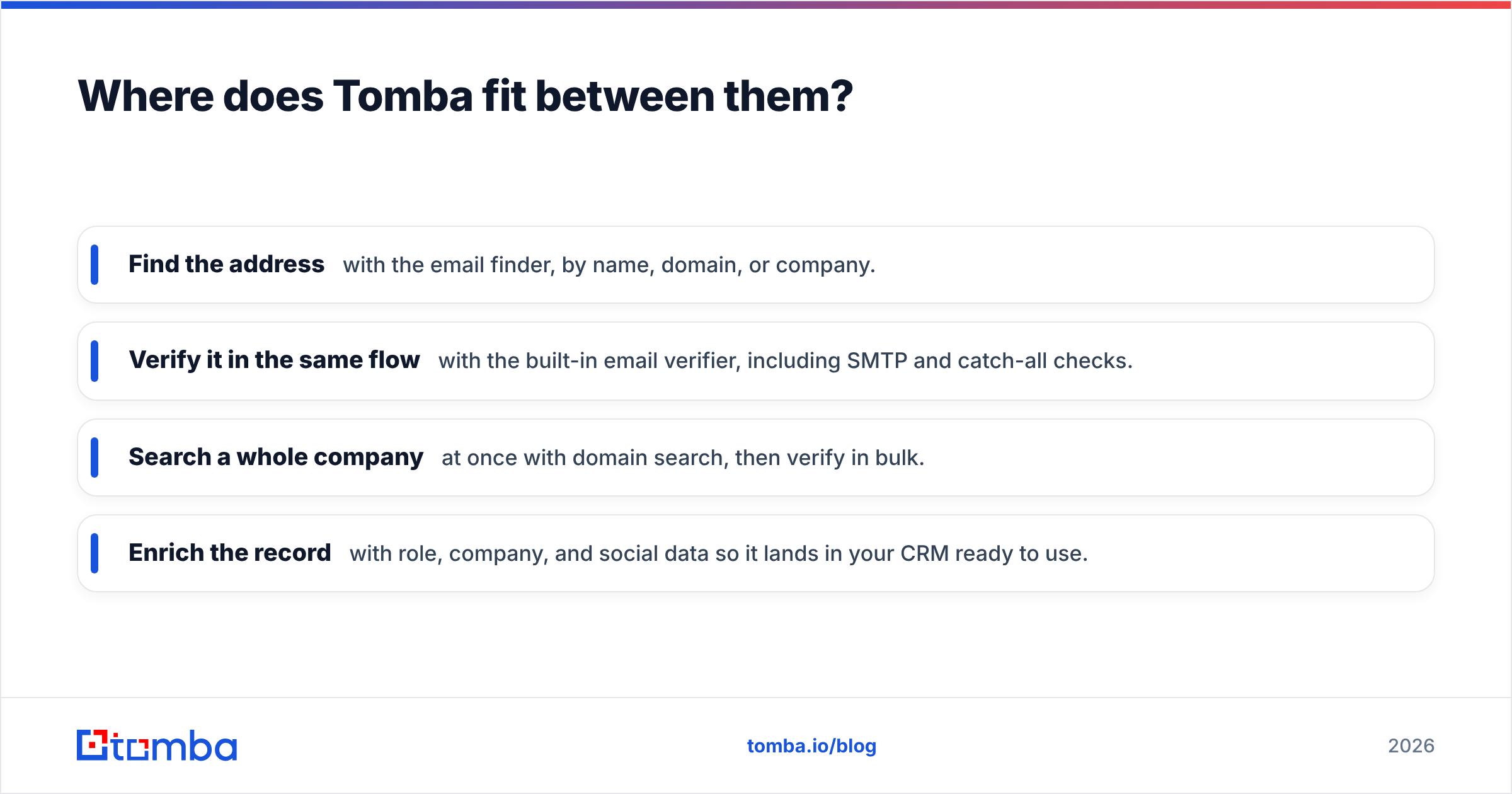Screen dimensions: 1512x794
Task: Click the Tomba logo in the footer
Action: click(156, 745)
